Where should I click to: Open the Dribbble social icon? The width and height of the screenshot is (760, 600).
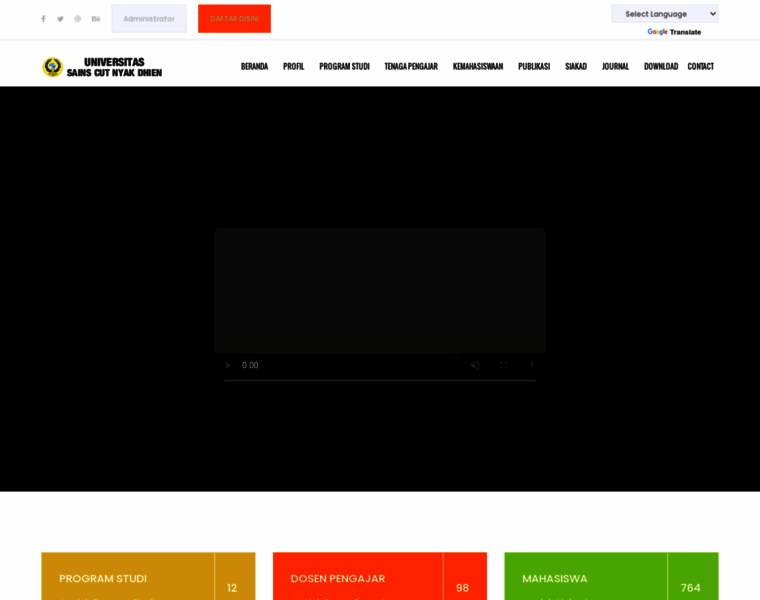(x=78, y=19)
